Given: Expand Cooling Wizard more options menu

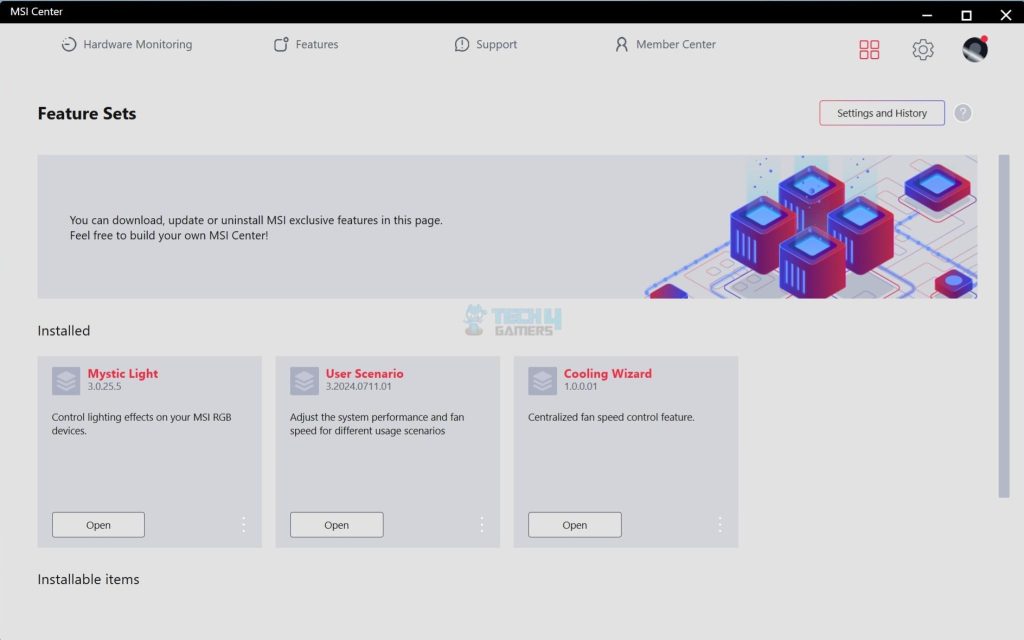Looking at the screenshot, I should 719,524.
